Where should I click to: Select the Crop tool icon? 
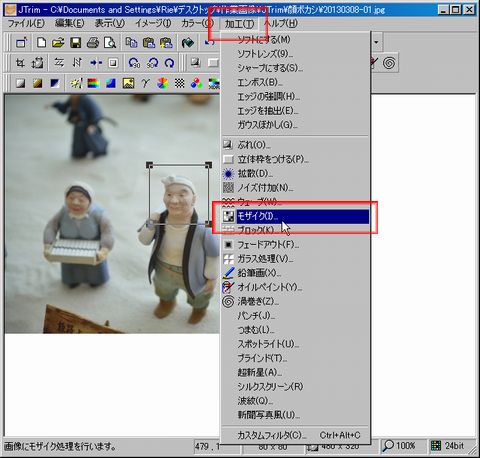tap(20, 63)
